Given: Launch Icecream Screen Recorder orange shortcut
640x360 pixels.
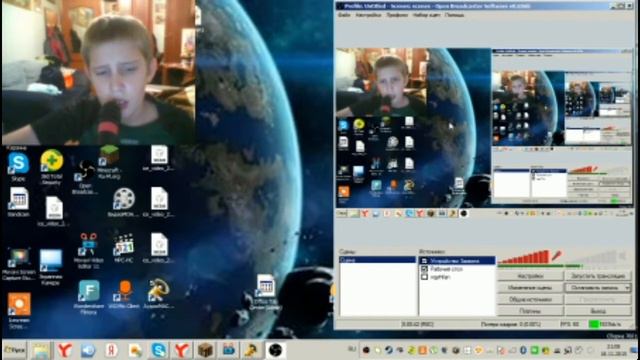Looking at the screenshot, I should point(19,310).
